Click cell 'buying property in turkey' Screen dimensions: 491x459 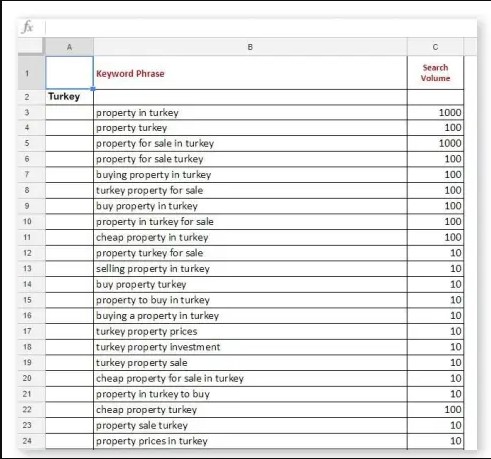[x=250, y=175]
